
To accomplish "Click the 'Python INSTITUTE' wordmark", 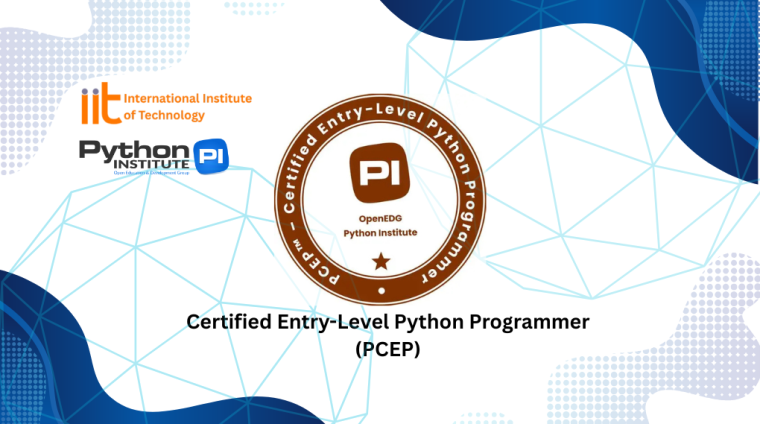I will pos(134,155).
